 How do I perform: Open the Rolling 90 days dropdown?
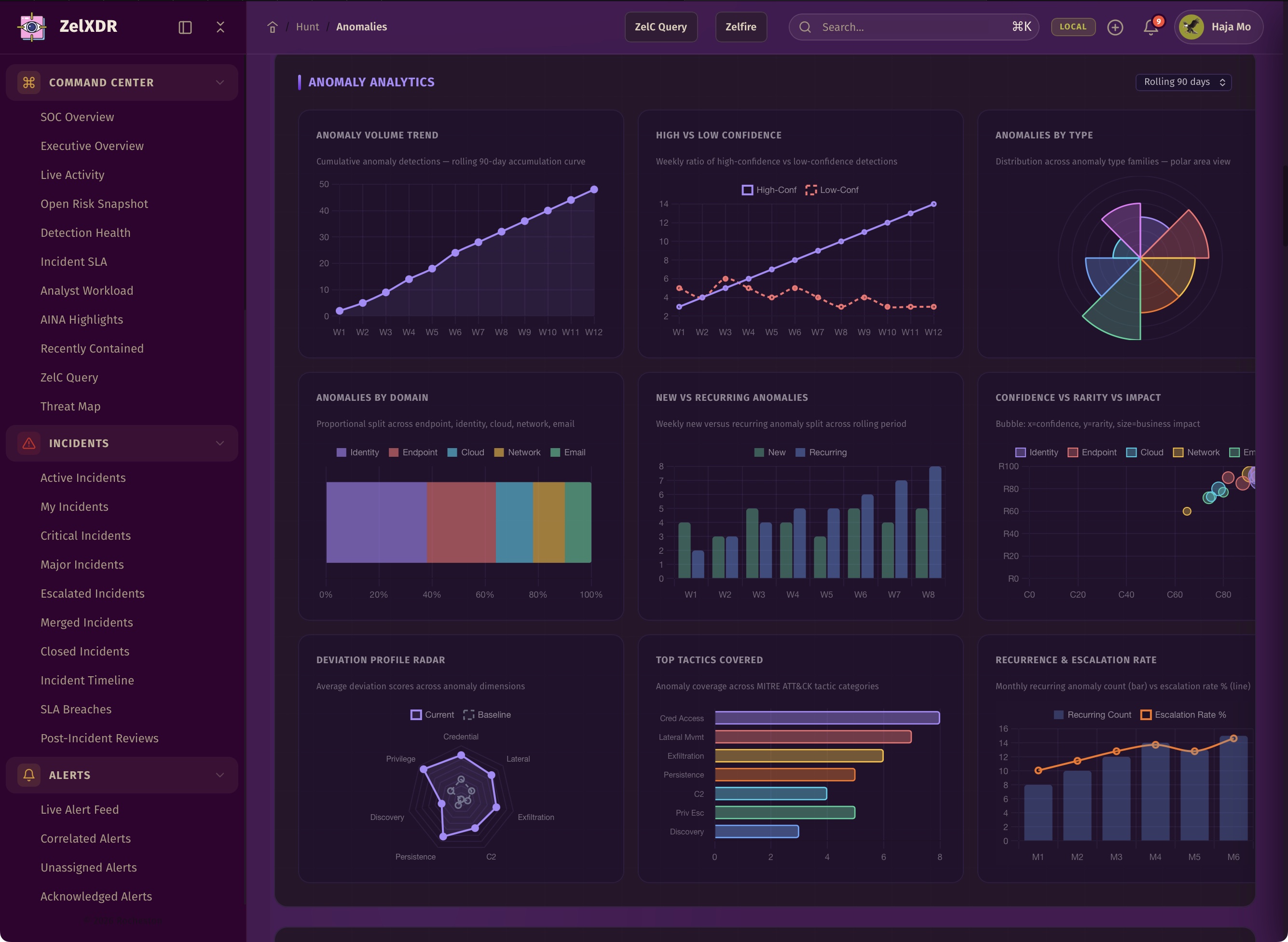tap(1183, 82)
